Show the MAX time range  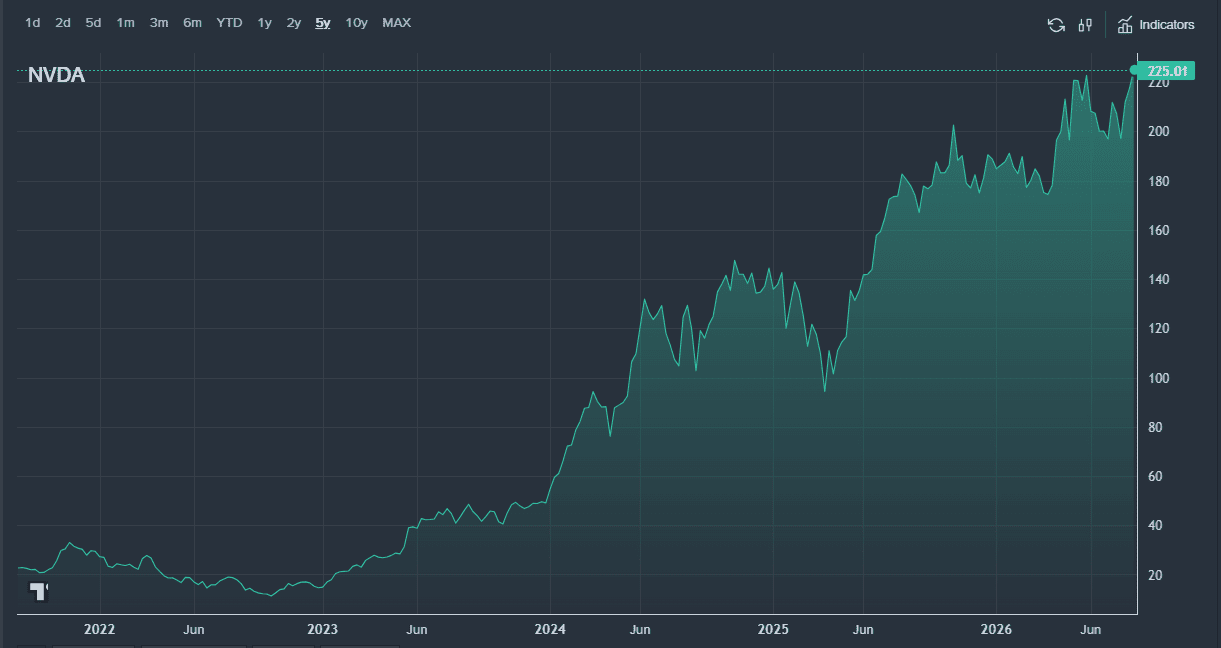point(397,23)
